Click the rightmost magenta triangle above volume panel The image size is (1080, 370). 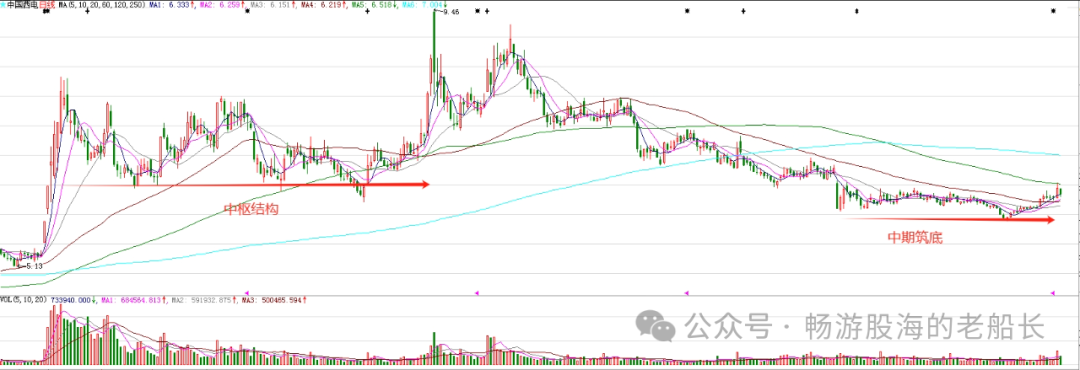[x=1052, y=293]
